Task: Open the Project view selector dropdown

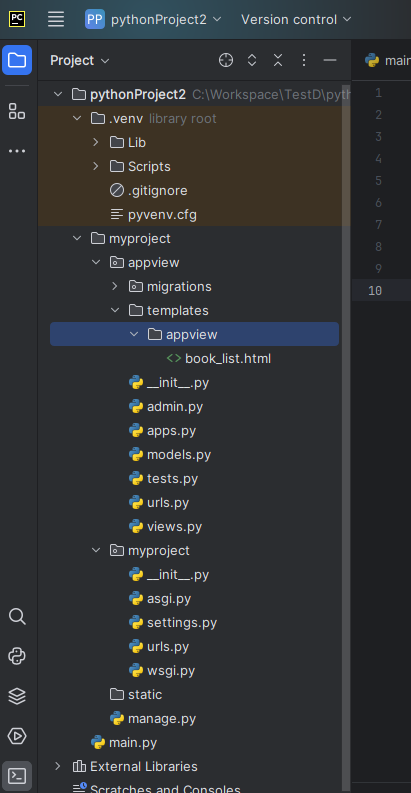Action: [x=80, y=61]
